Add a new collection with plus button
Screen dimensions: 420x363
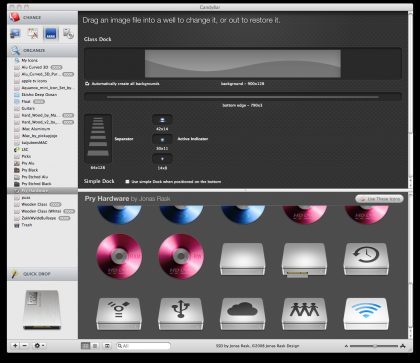click(15, 346)
